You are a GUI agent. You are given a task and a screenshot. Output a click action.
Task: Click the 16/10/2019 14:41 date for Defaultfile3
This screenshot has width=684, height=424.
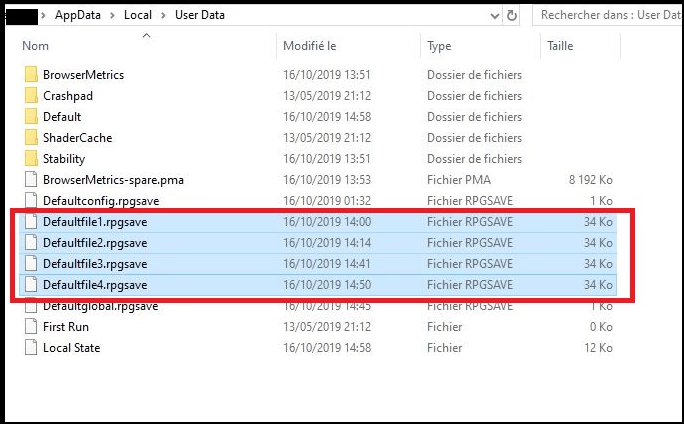coord(327,263)
